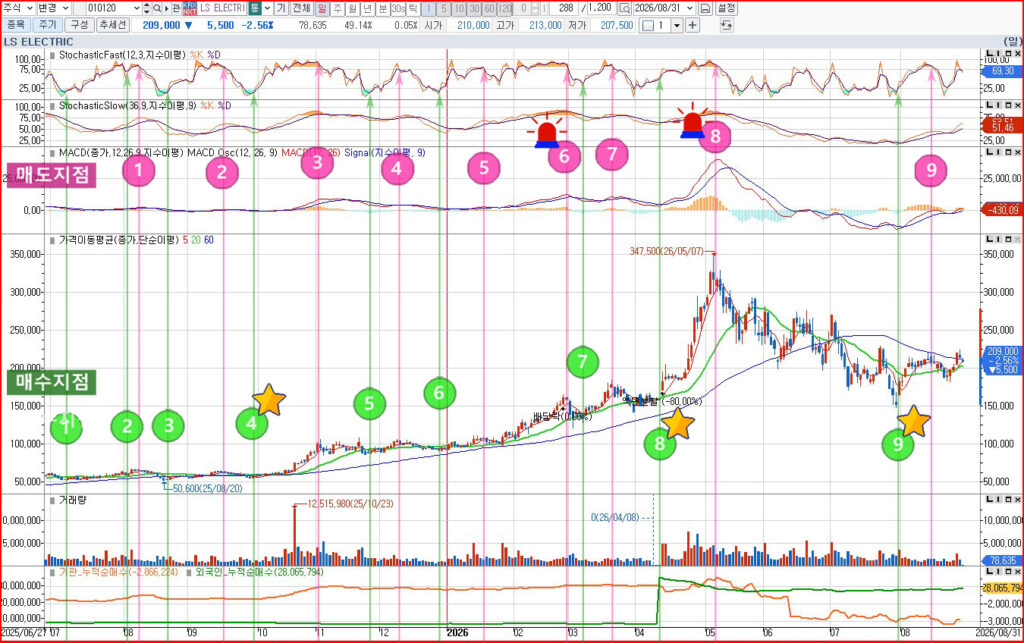The width and height of the screenshot is (1024, 643).
Task: Click the stock code stepper arrows
Action: pyautogui.click(x=146, y=8)
